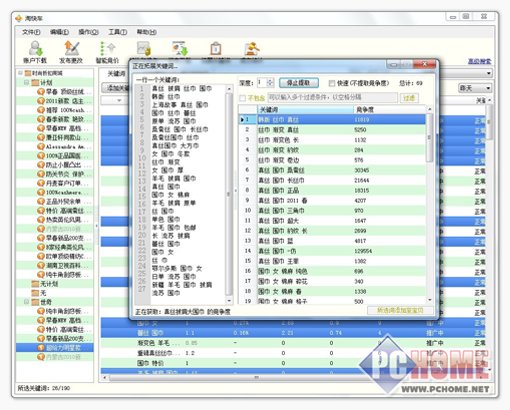
Task: Click the 竞争度 column header
Action: [x=389, y=109]
